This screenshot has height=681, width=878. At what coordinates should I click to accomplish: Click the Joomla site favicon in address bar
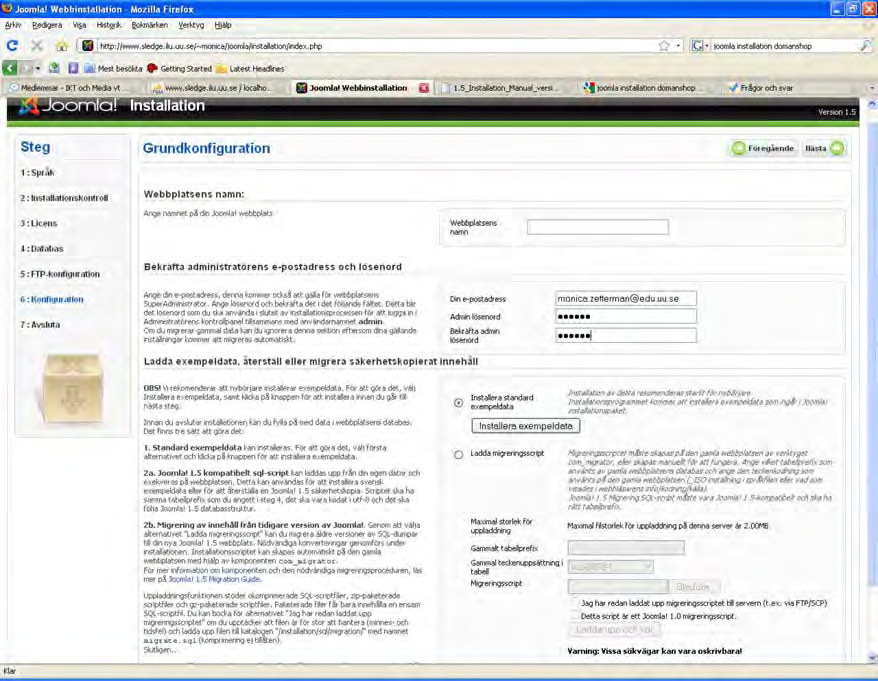point(88,46)
